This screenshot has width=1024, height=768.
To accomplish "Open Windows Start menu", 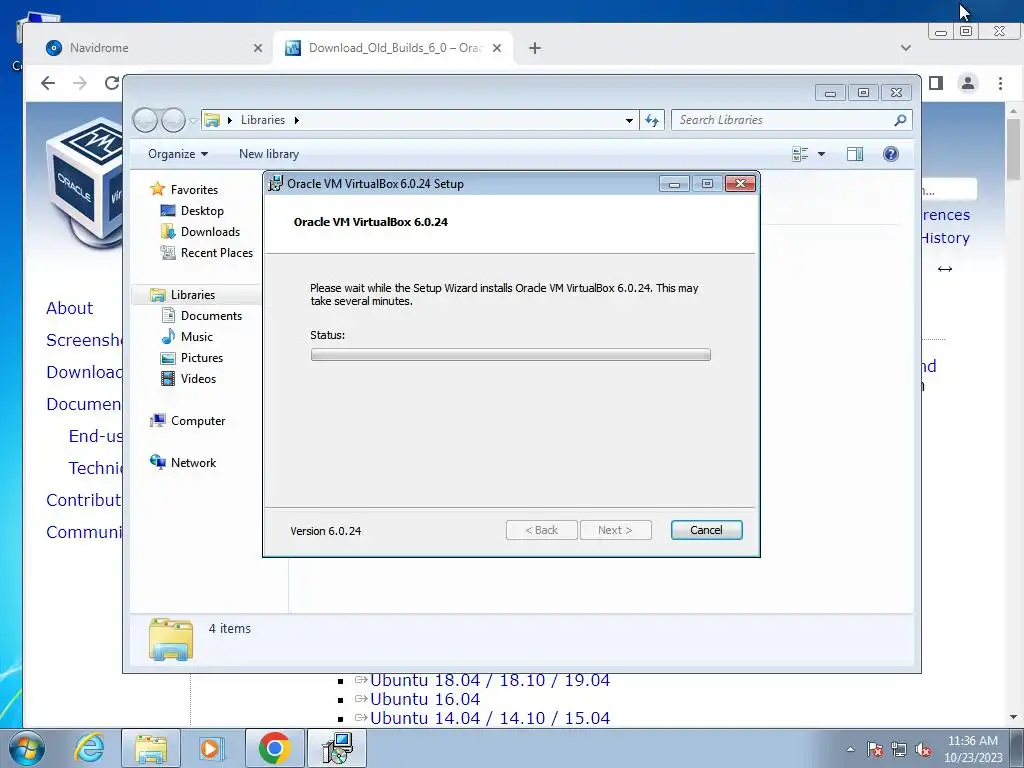I will click(25, 748).
